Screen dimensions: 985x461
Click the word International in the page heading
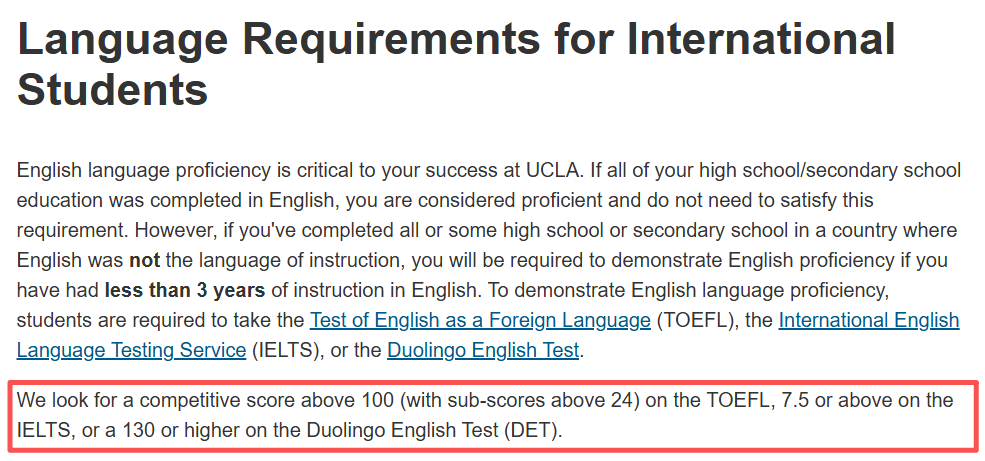760,38
